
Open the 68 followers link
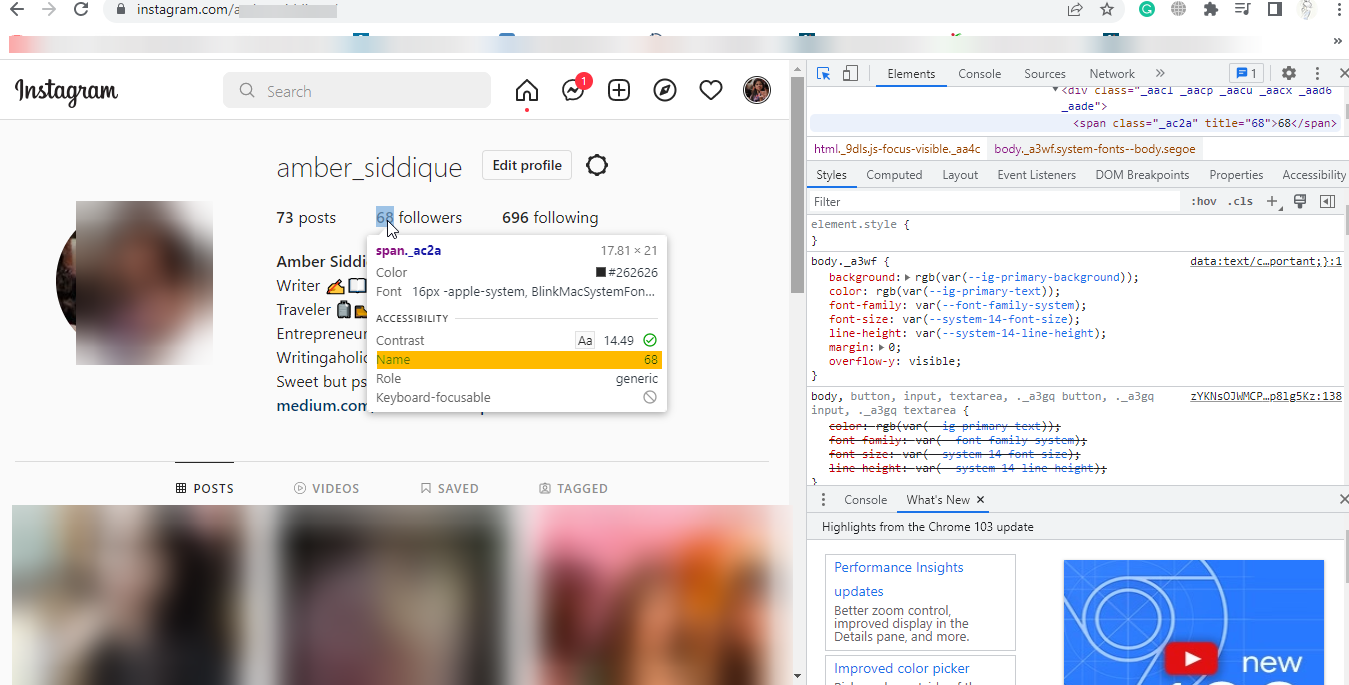coord(419,218)
